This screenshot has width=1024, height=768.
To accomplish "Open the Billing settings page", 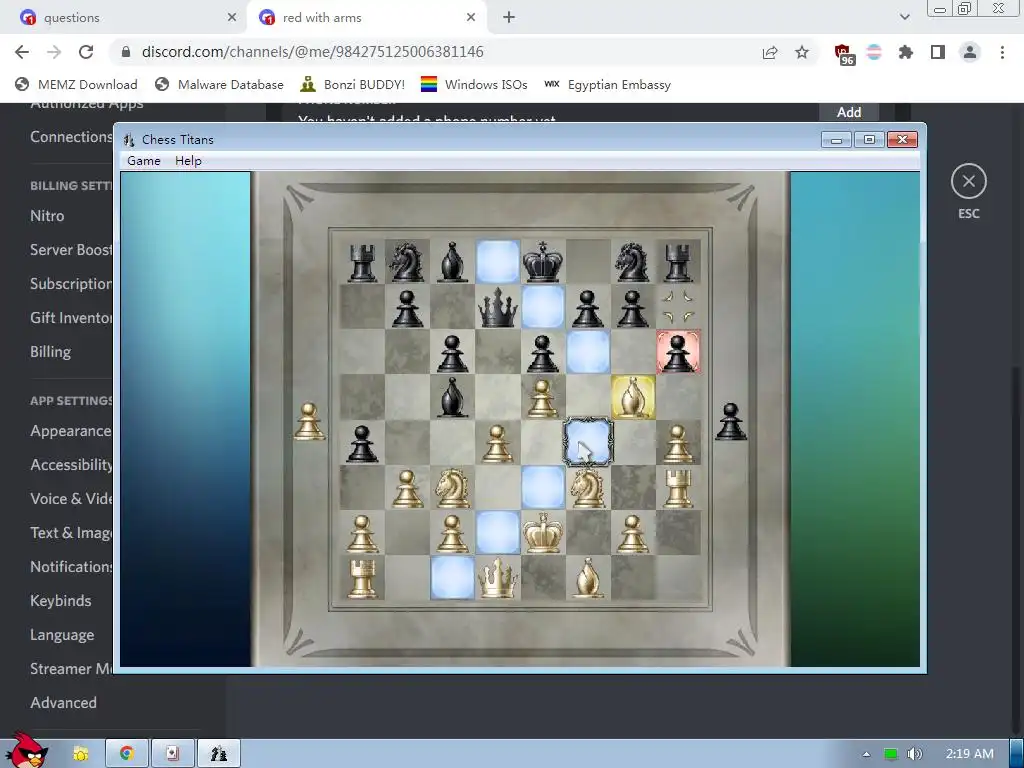I will [50, 351].
